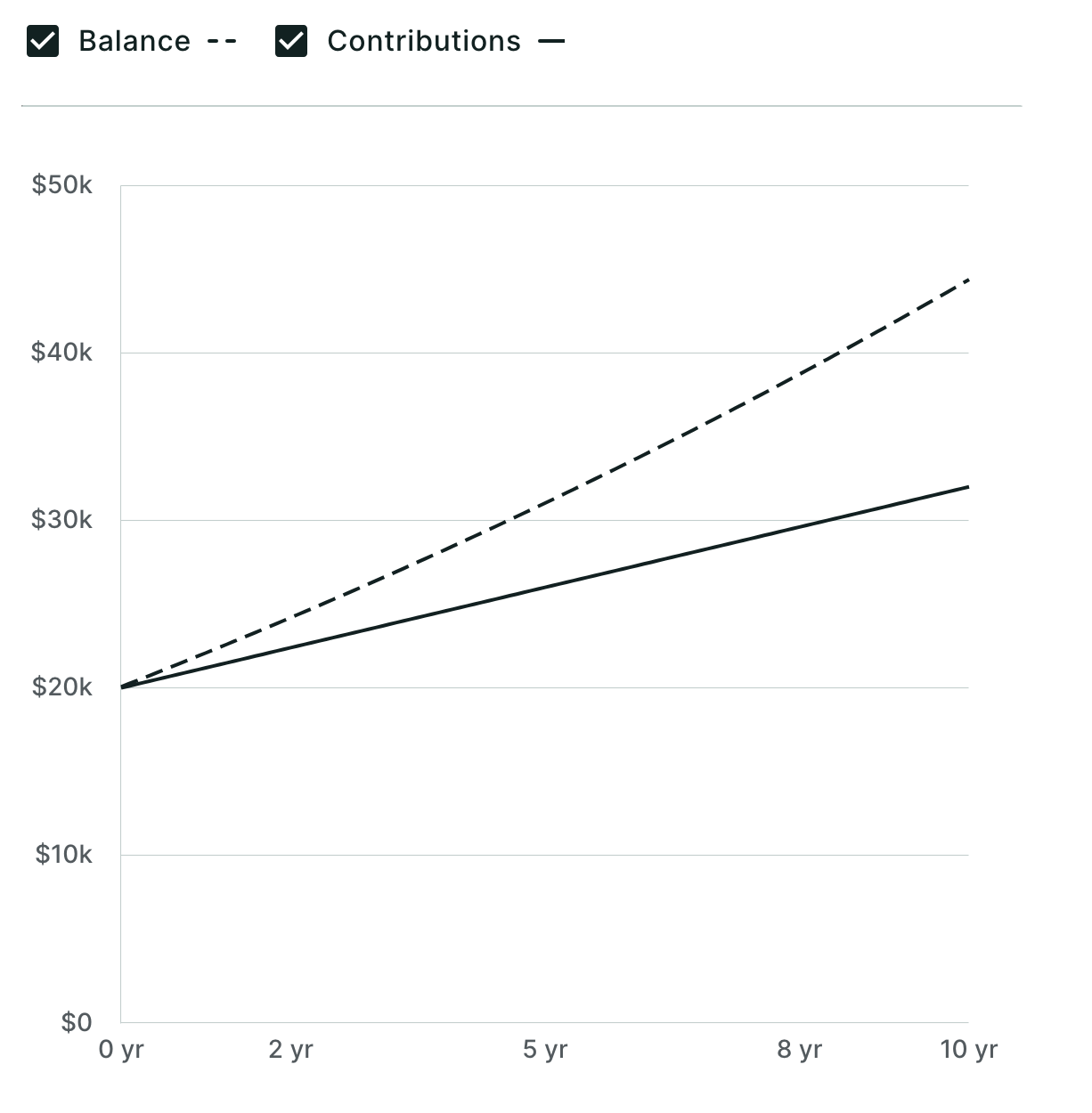Click the 5 yr x-axis label
Viewport: 1092px width, 1113px height.
click(x=545, y=1050)
